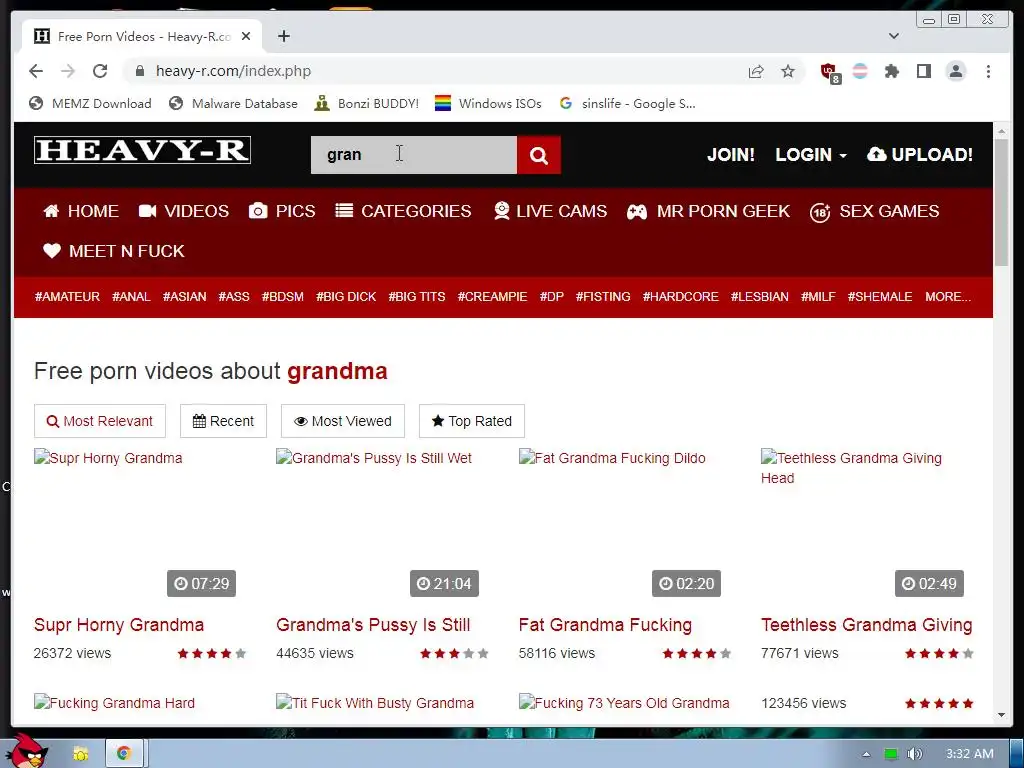The height and width of the screenshot is (768, 1024).
Task: Open a new browser tab
Action: point(283,36)
